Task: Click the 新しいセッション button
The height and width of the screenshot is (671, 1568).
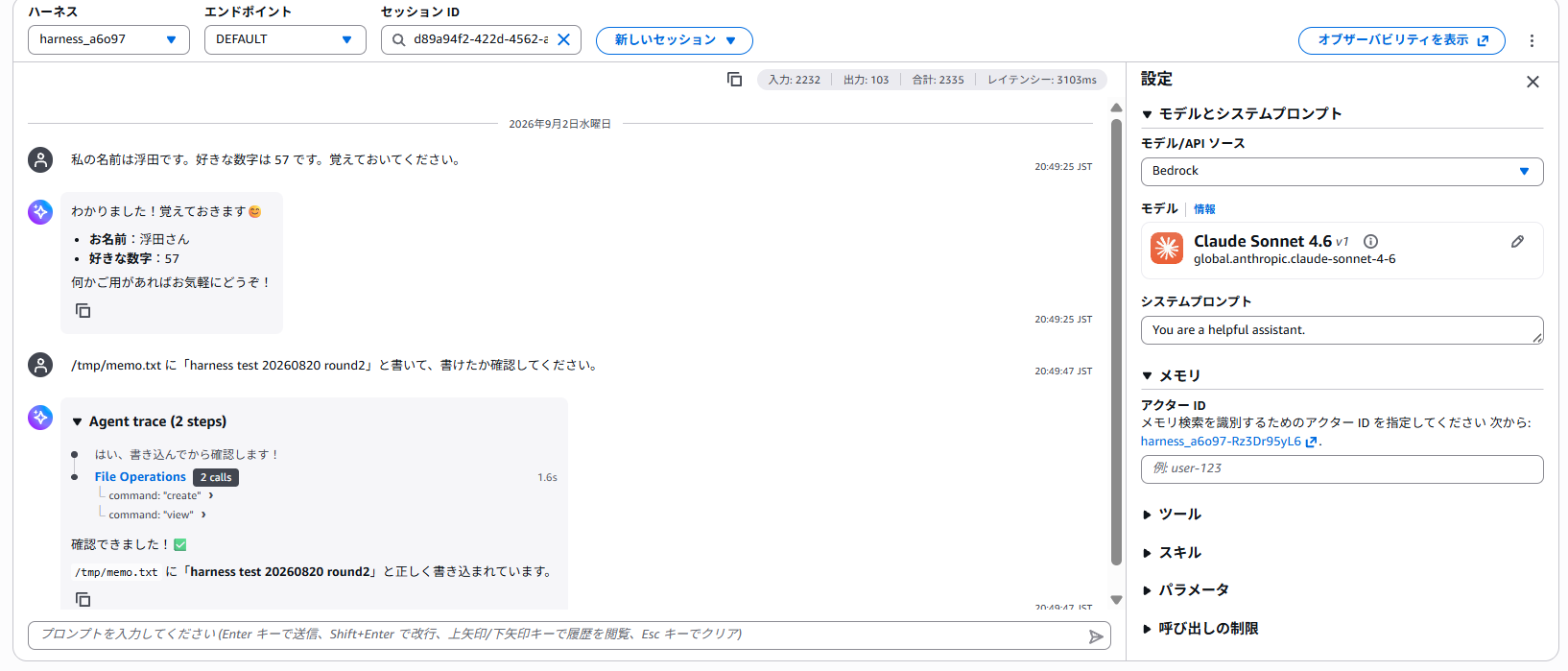Action: click(675, 40)
